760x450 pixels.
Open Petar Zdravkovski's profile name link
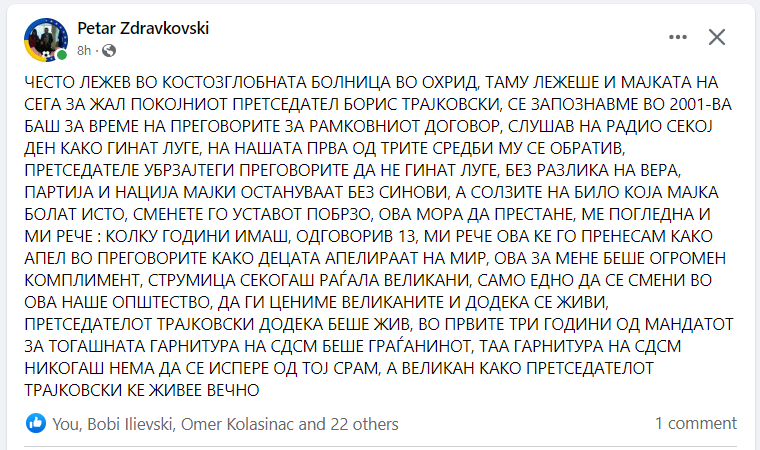click(143, 28)
